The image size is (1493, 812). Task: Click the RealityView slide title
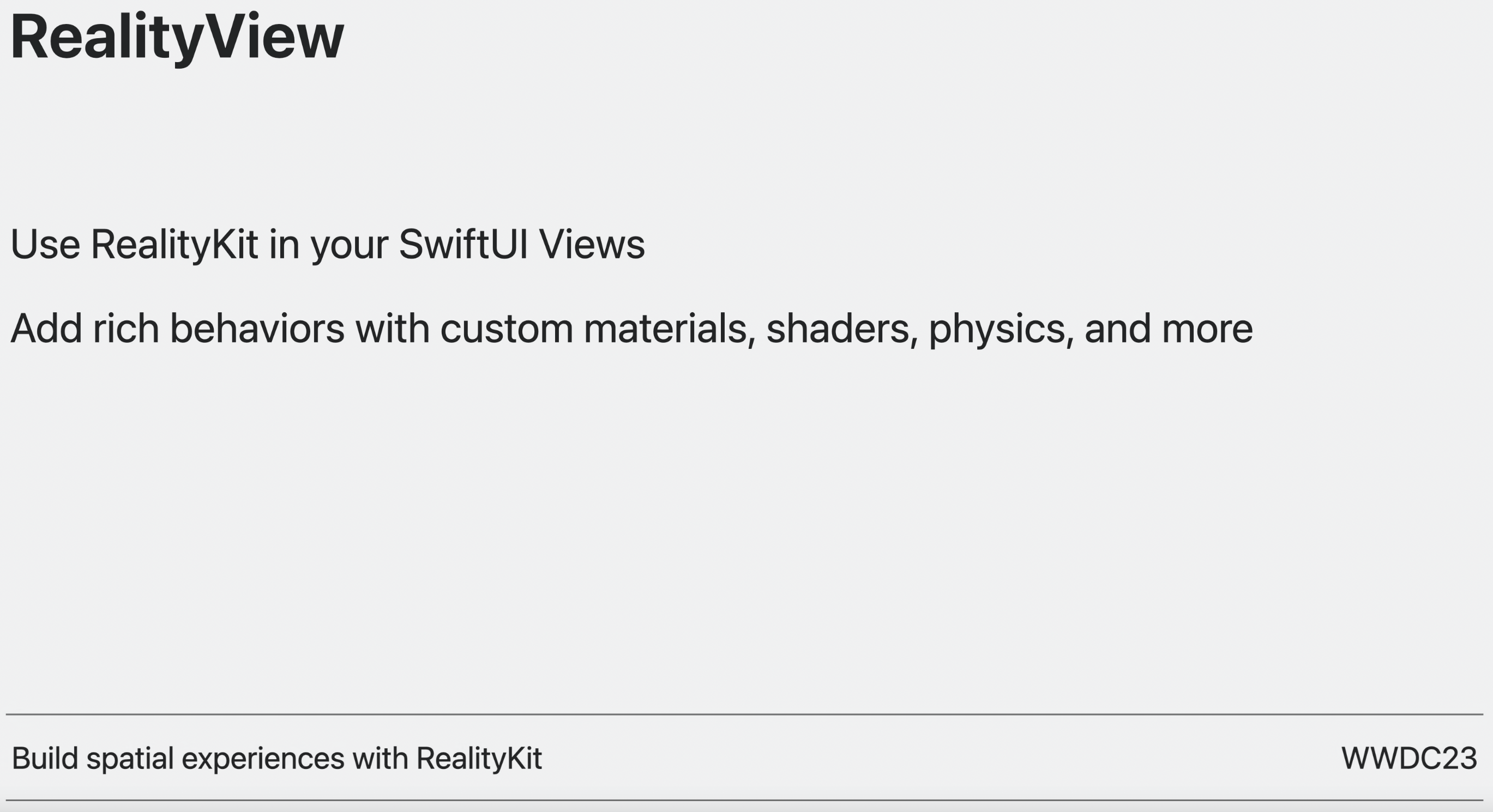[177, 38]
